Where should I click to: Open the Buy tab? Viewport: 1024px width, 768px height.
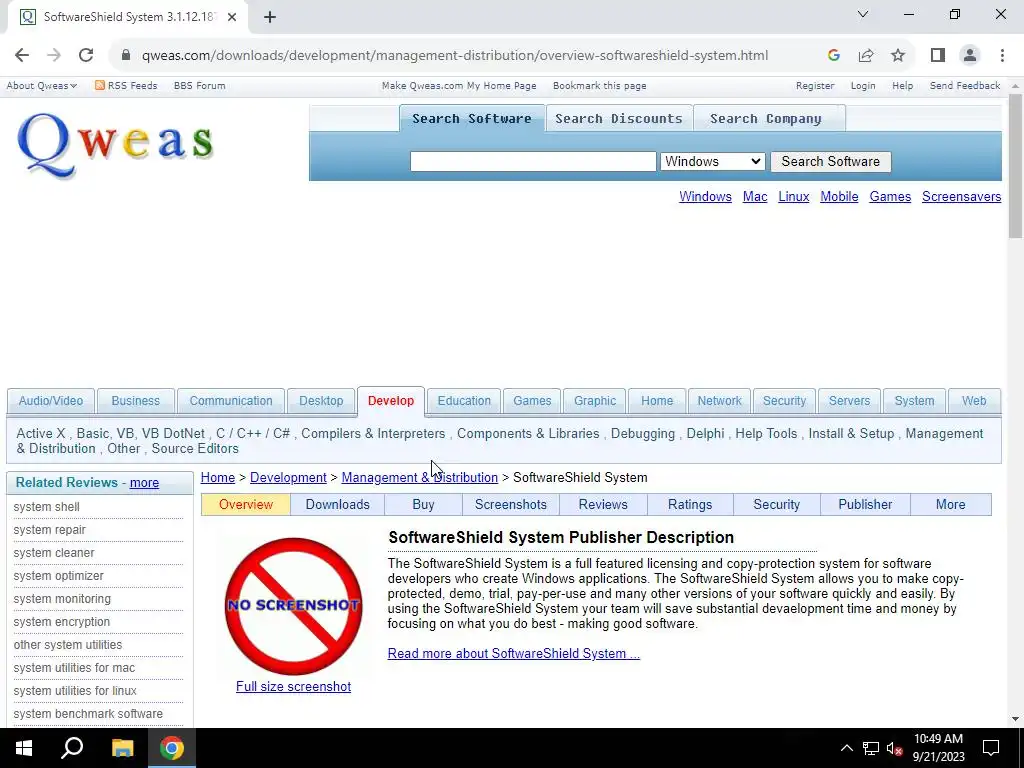[423, 505]
